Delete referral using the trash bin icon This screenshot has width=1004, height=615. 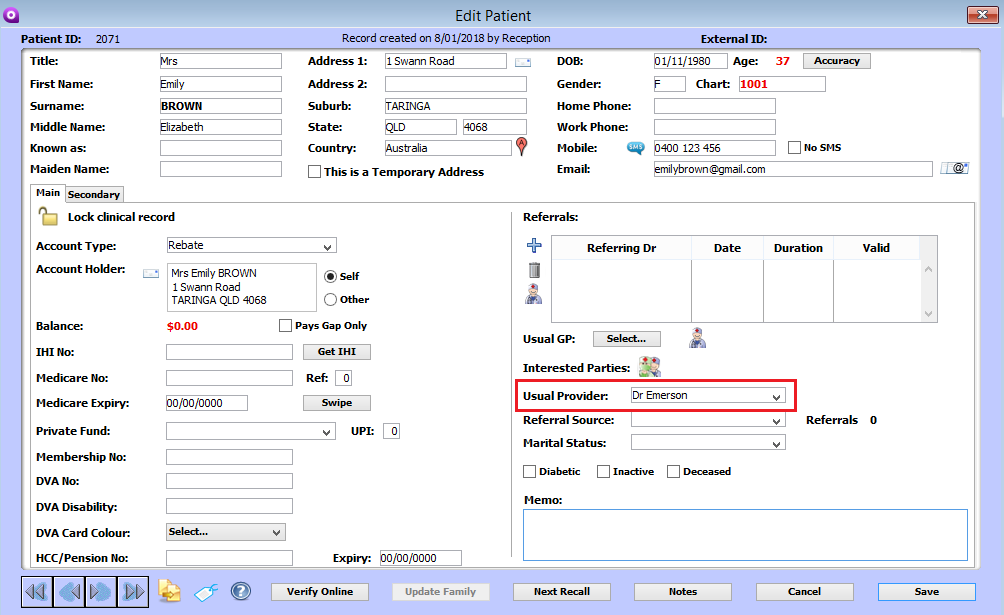coord(534,270)
